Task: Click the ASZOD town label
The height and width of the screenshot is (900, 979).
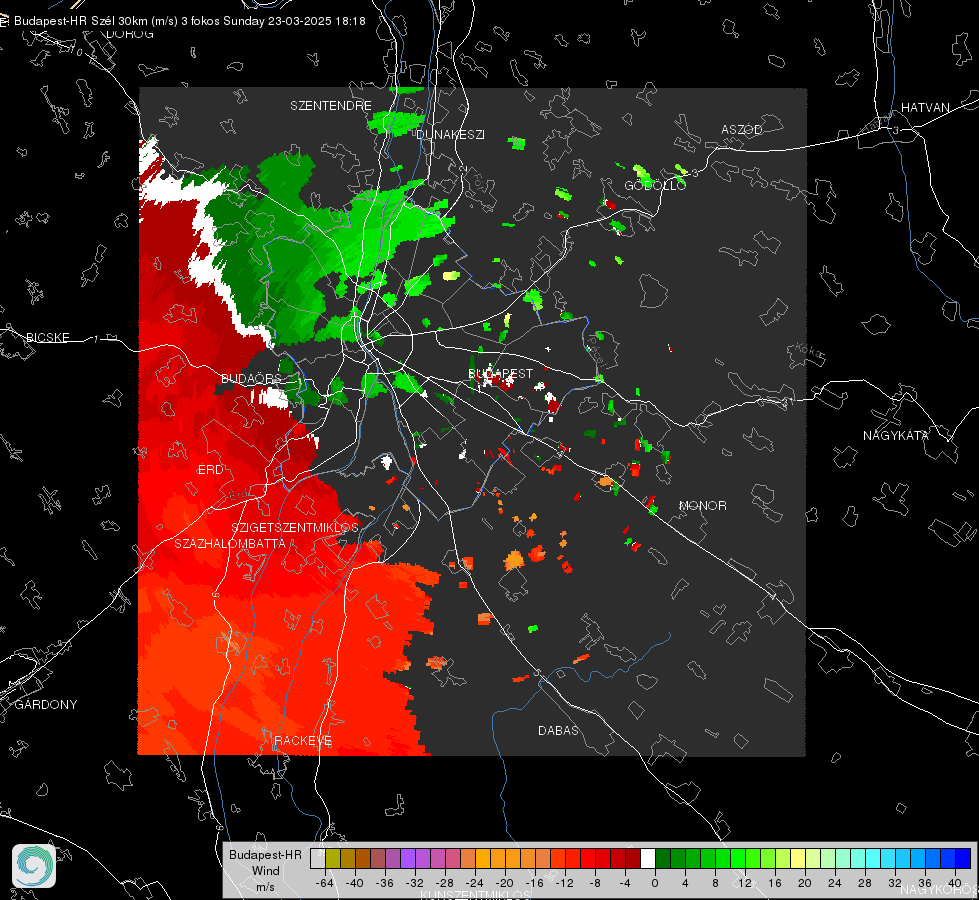Action: pyautogui.click(x=742, y=129)
